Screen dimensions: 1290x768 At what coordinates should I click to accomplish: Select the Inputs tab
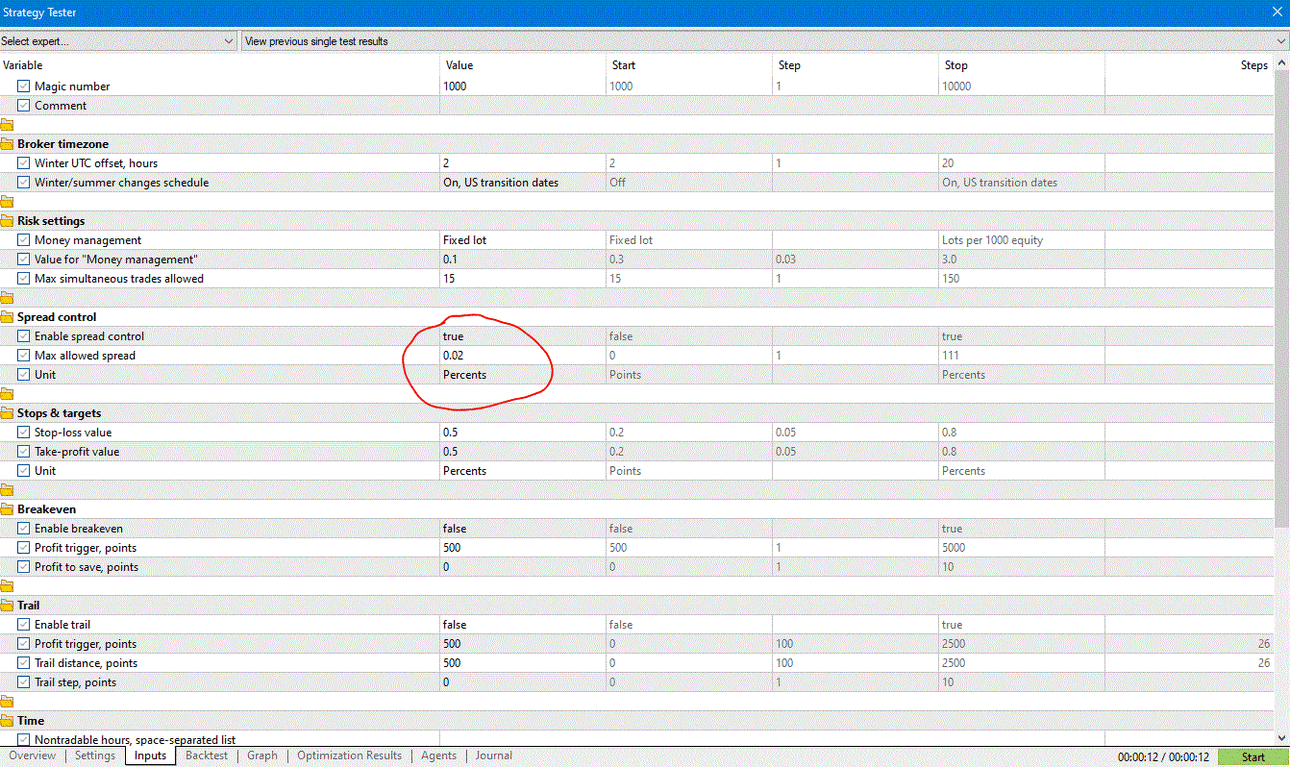pos(150,756)
